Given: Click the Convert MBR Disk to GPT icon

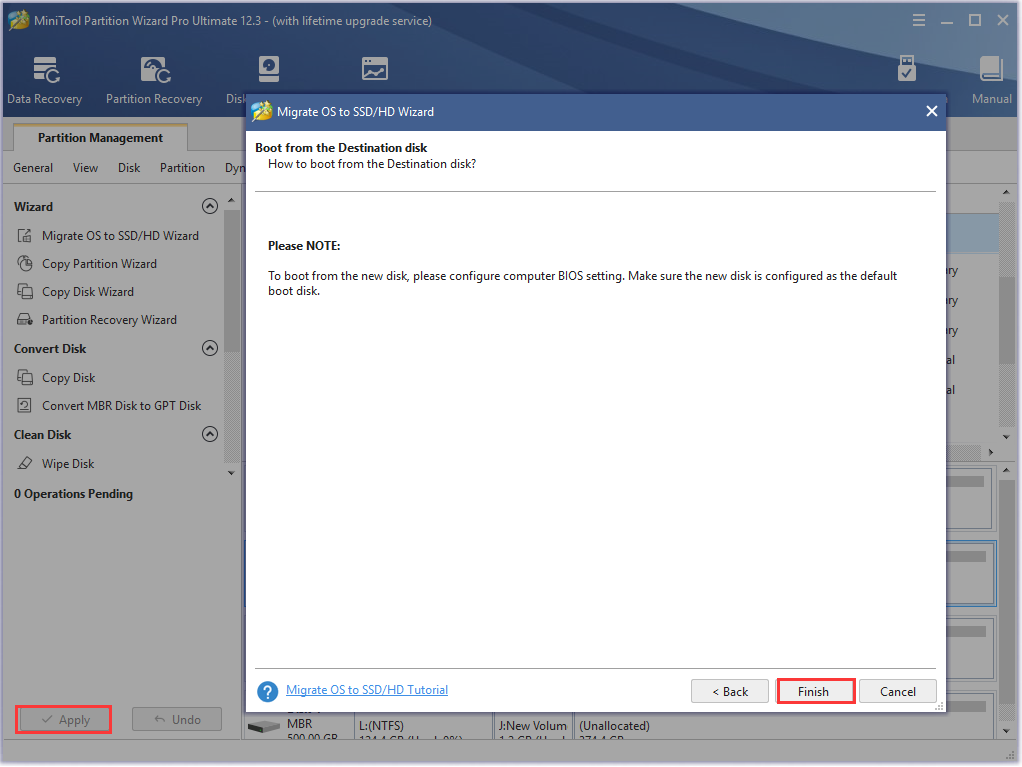Looking at the screenshot, I should [x=24, y=405].
